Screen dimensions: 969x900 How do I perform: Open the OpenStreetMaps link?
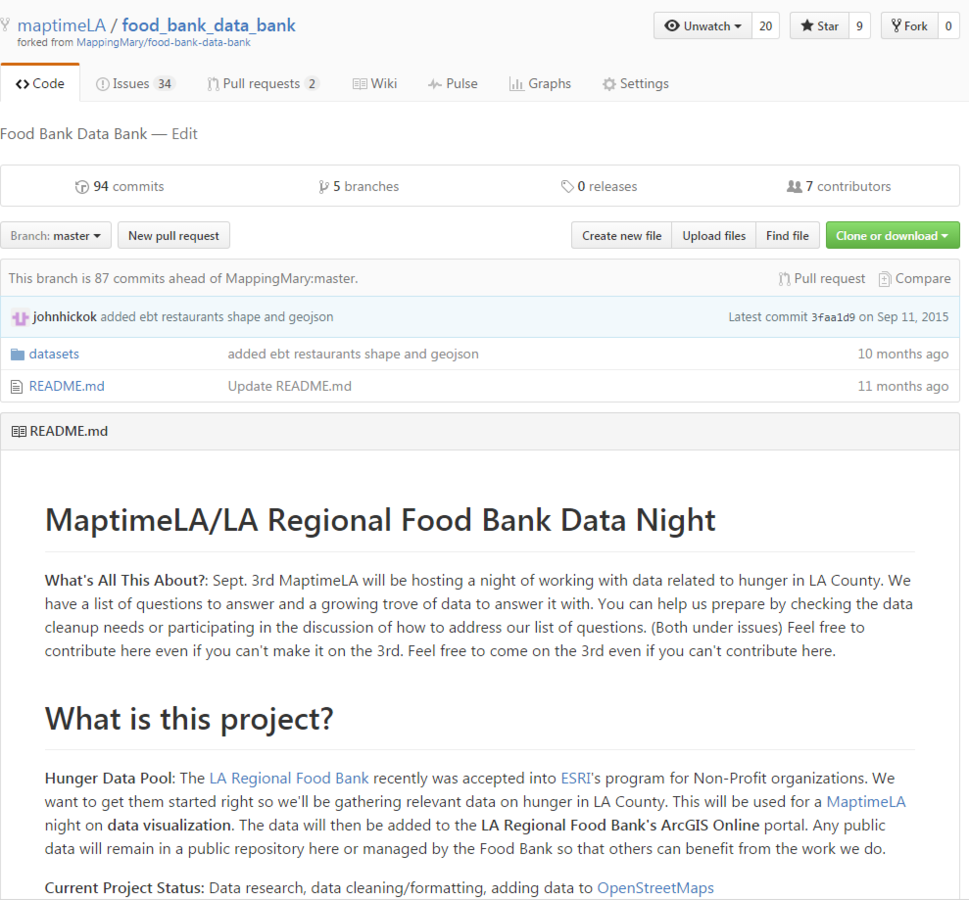[655, 888]
